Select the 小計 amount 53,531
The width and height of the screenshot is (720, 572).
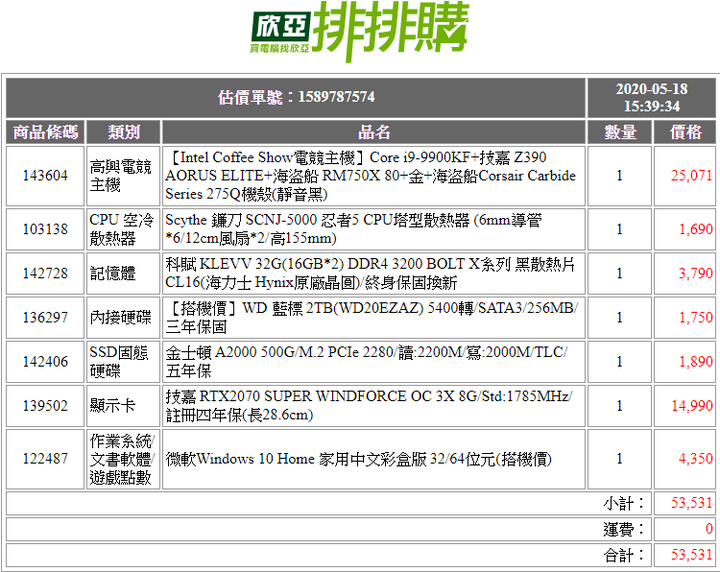pos(692,503)
